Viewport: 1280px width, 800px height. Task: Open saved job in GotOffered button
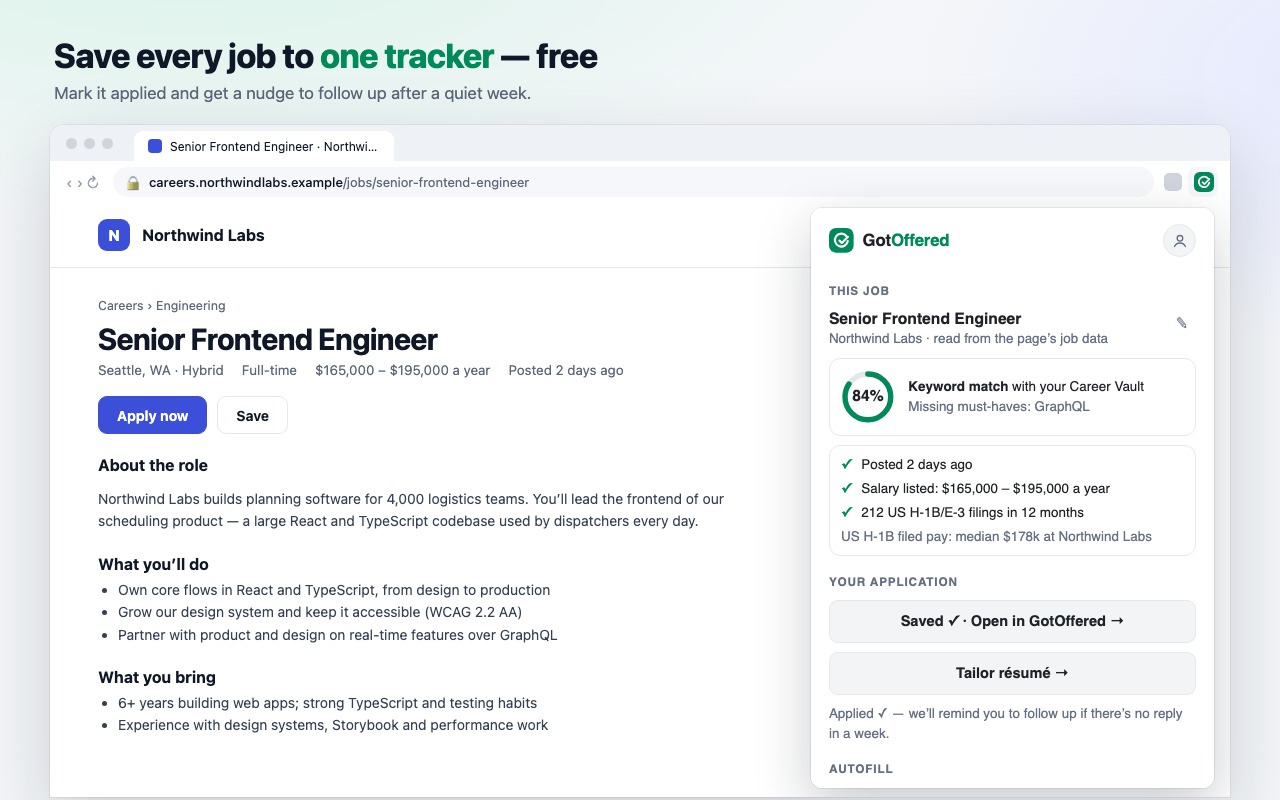[x=1012, y=621]
